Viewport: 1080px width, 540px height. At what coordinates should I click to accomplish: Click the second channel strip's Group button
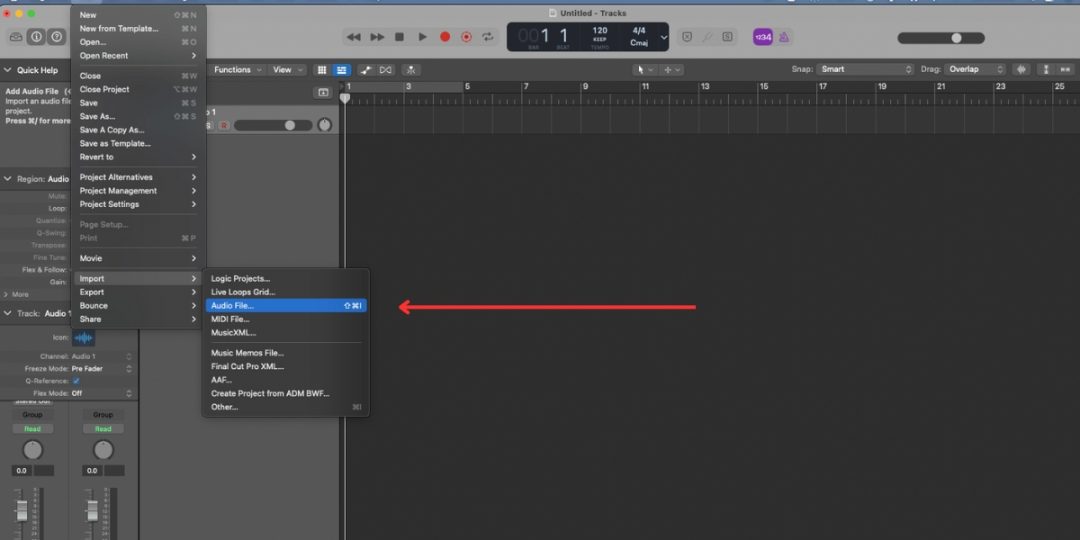pyautogui.click(x=103, y=415)
